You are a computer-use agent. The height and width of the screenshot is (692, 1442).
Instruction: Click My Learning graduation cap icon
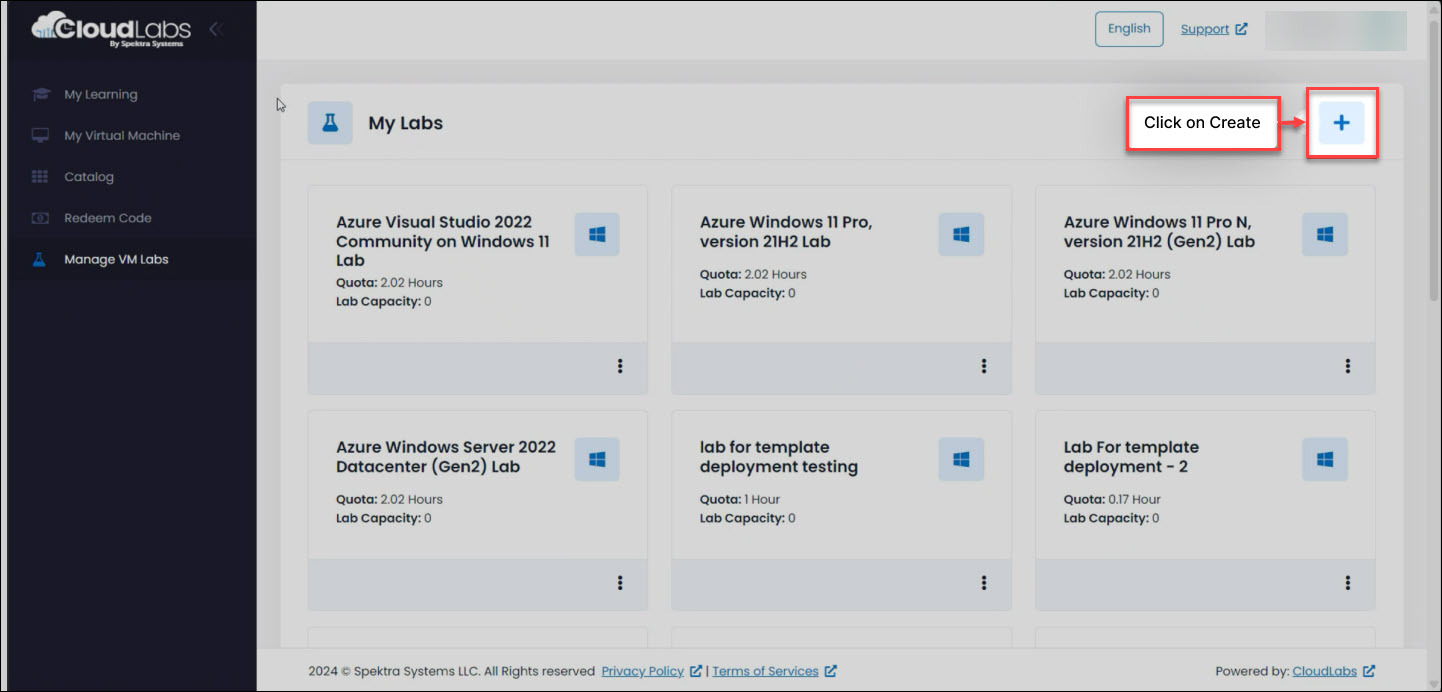tap(40, 95)
